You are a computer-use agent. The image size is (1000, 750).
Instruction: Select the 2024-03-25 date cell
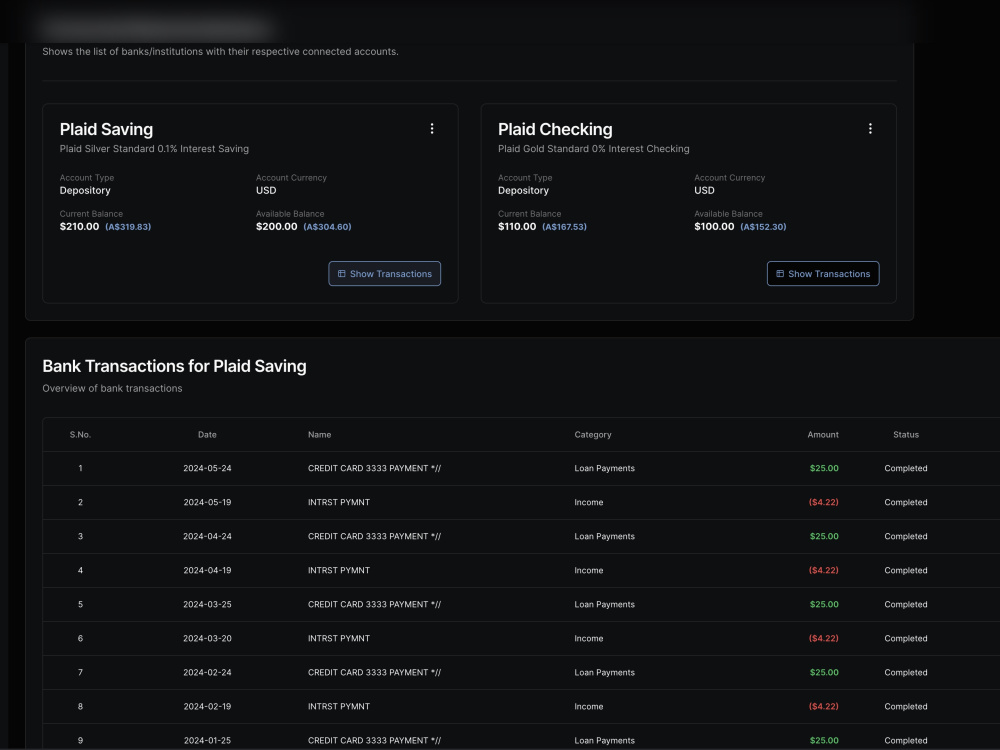click(207, 604)
